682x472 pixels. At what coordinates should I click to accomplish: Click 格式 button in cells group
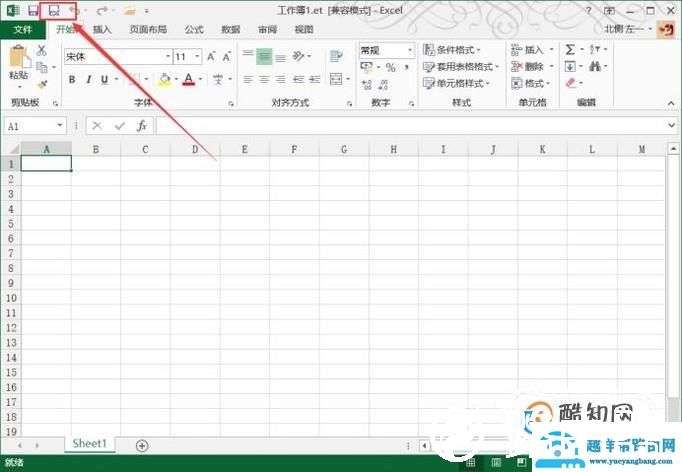click(x=531, y=83)
